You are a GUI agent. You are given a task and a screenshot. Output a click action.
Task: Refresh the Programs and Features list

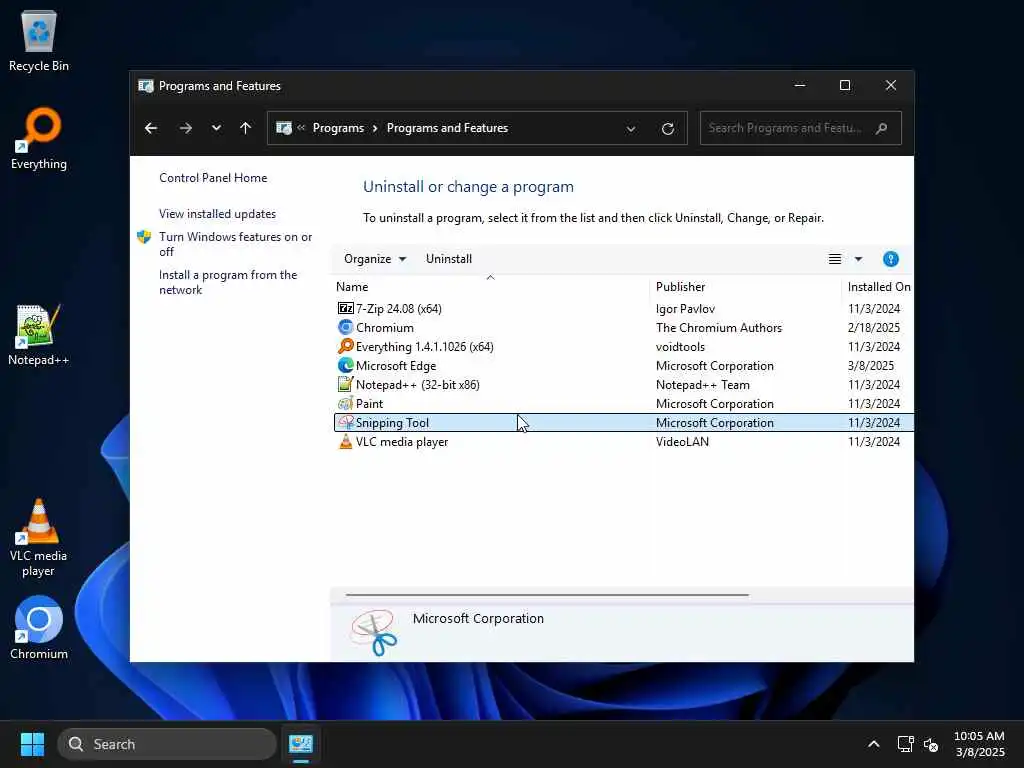pos(667,129)
